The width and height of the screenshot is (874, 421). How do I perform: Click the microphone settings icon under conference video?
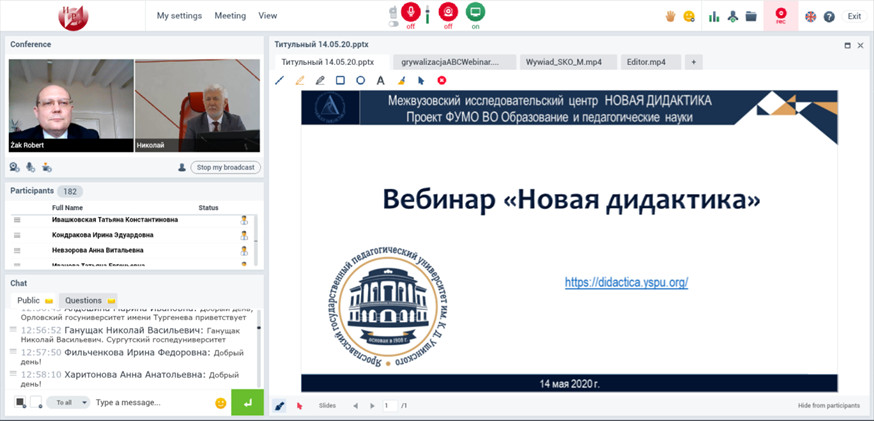31,166
